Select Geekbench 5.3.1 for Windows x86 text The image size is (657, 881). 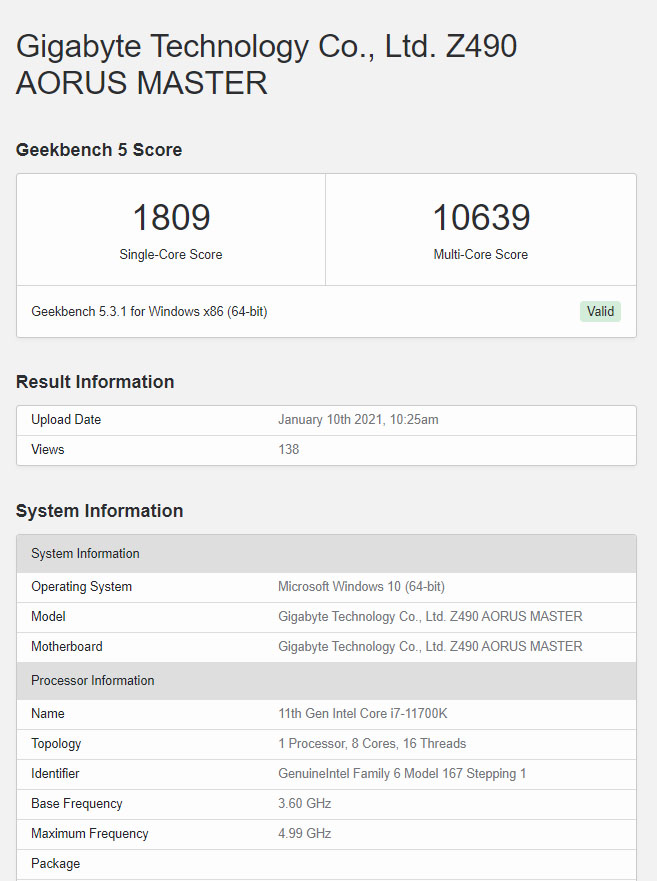click(149, 311)
